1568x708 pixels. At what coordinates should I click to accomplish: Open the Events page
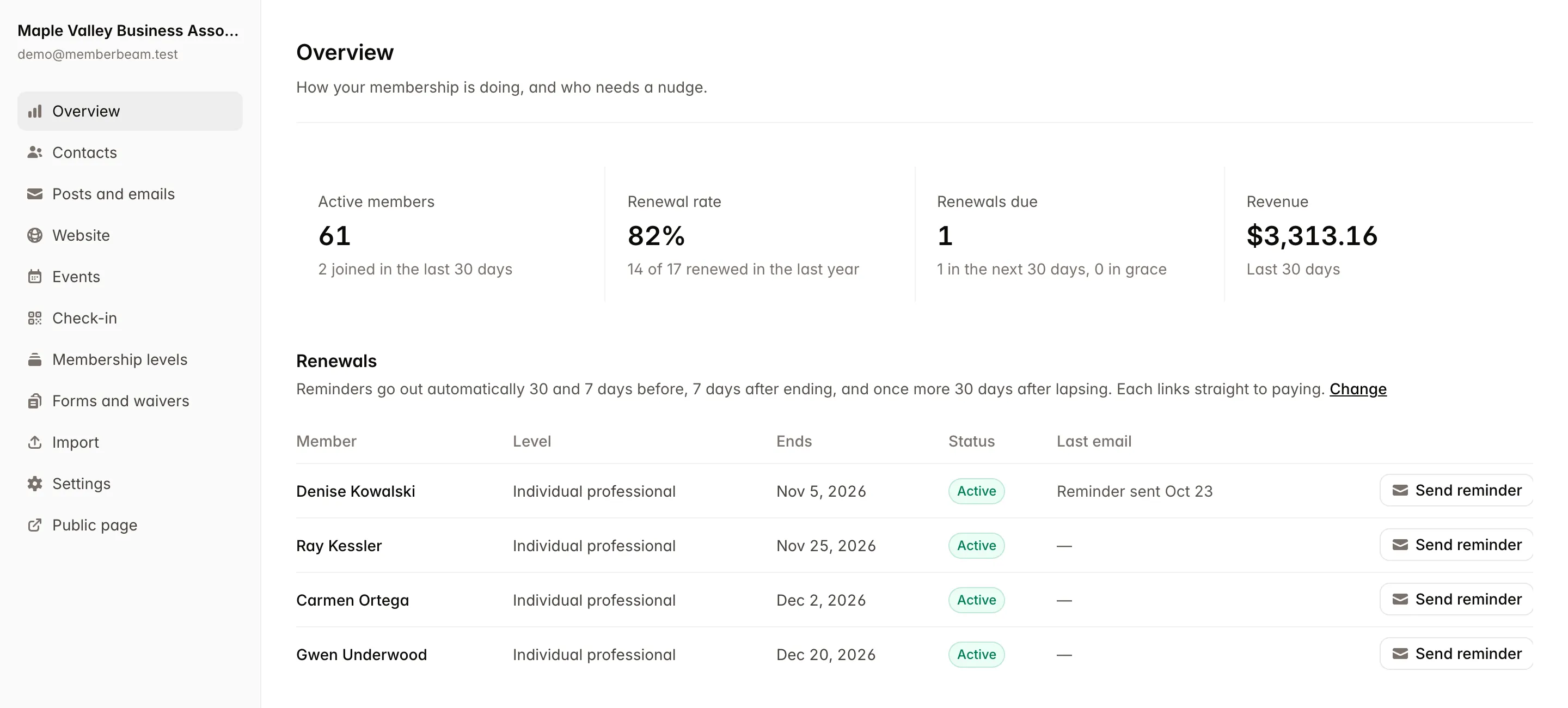pos(130,277)
